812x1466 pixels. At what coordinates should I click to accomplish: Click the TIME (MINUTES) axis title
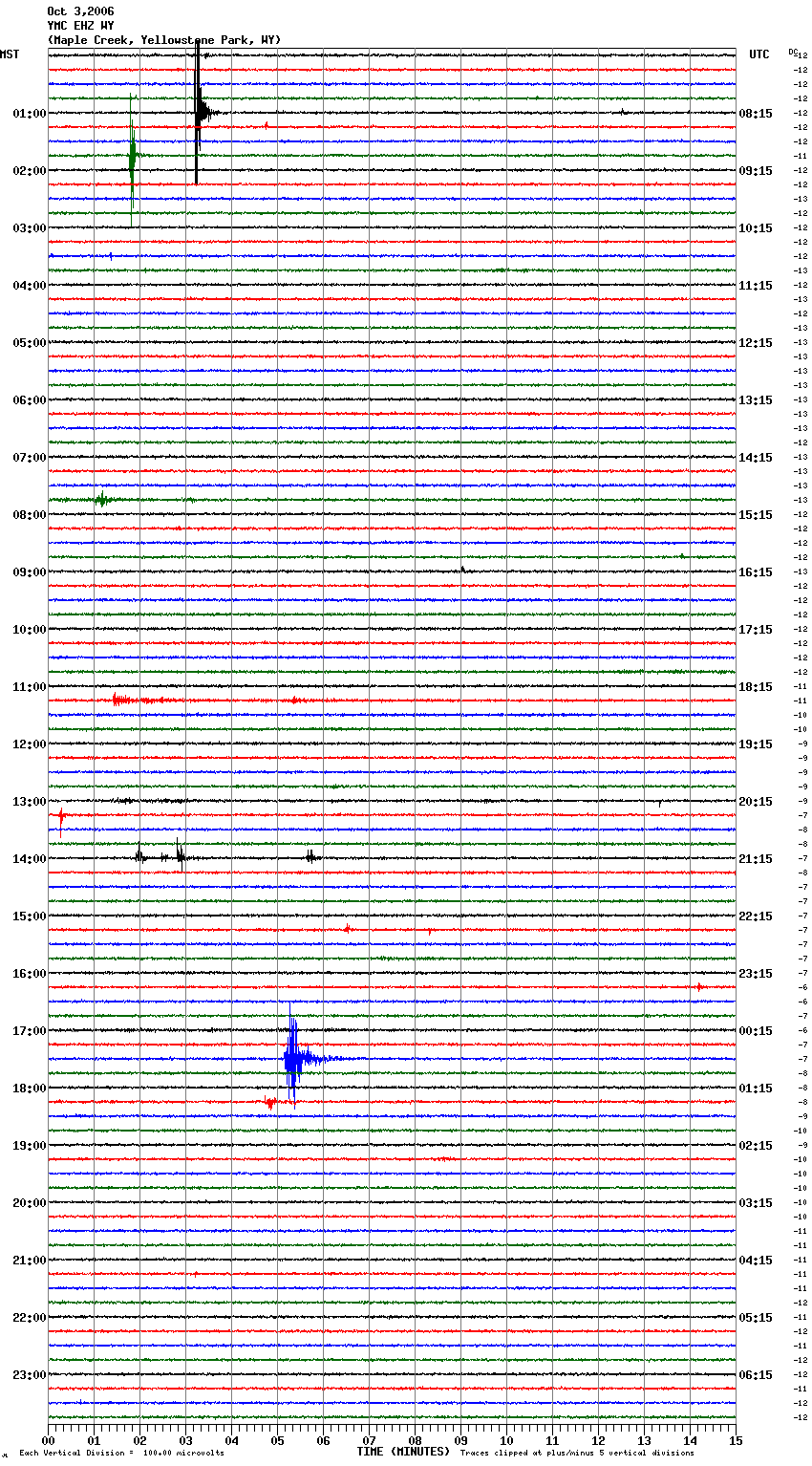coord(403,1452)
